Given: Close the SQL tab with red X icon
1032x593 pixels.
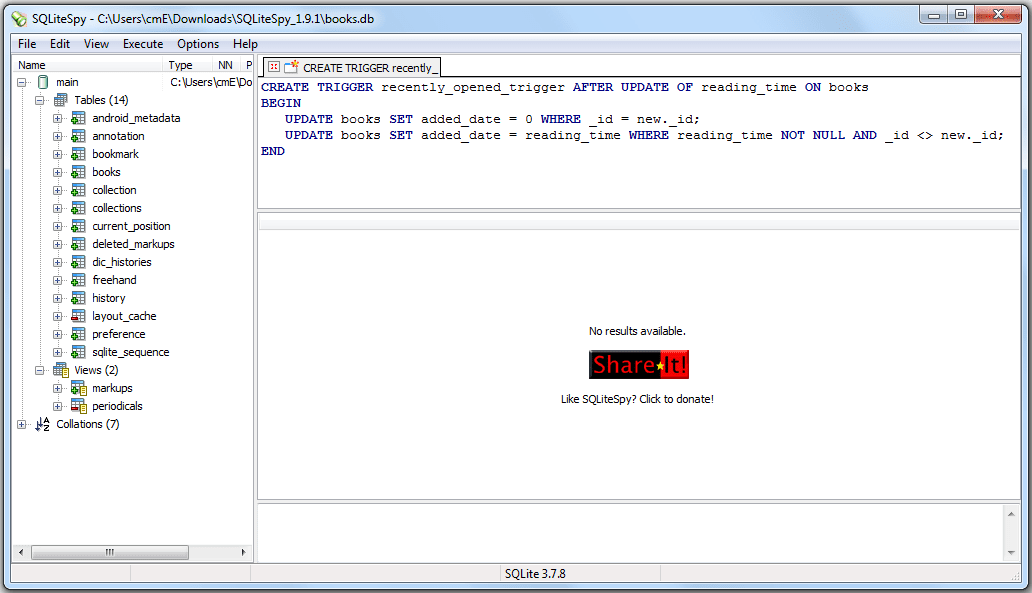Looking at the screenshot, I should [274, 67].
